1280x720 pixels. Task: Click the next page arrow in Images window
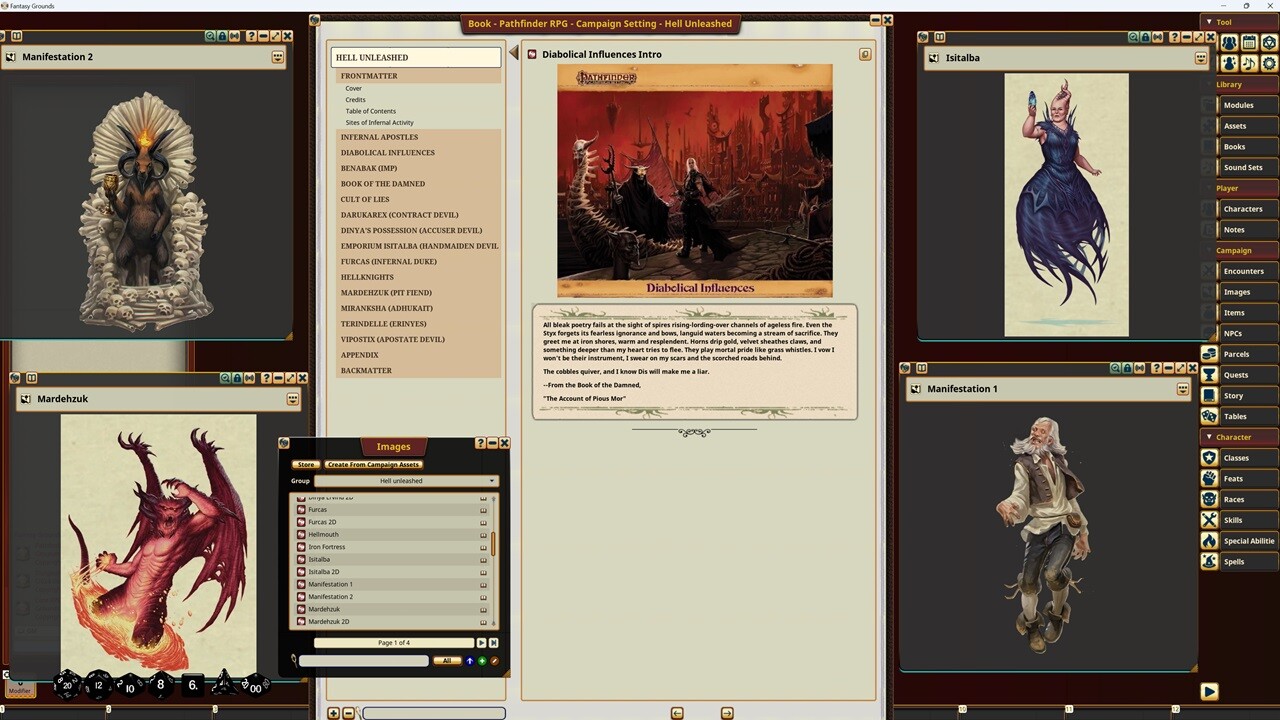coord(481,642)
